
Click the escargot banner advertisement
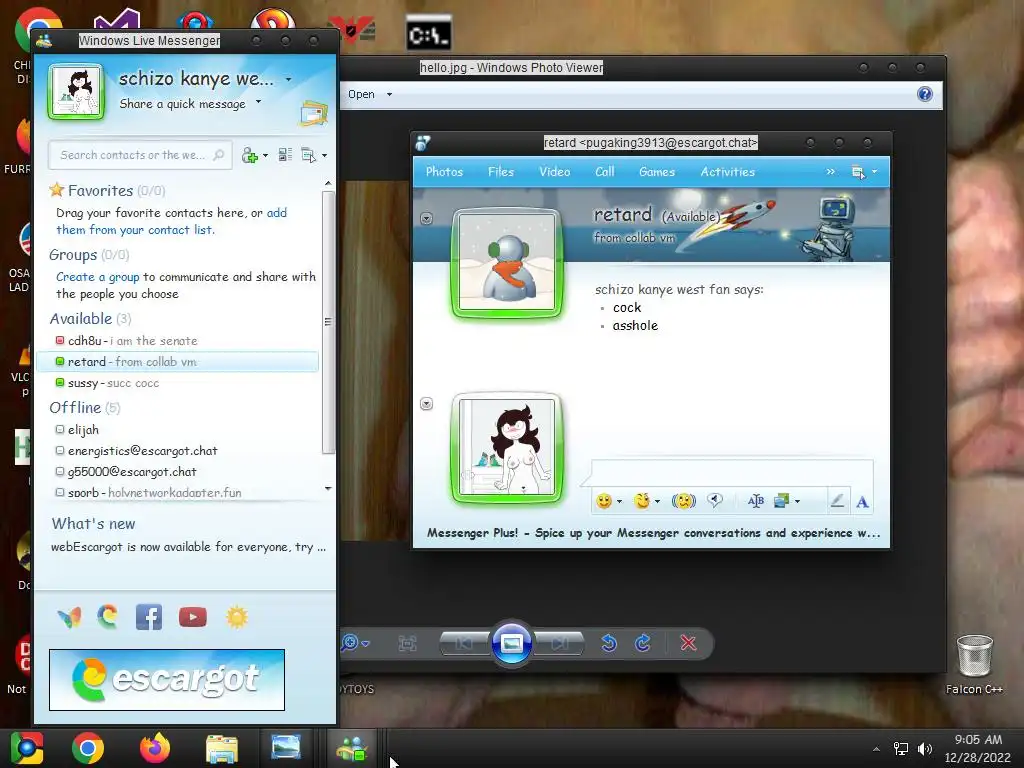tap(167, 680)
